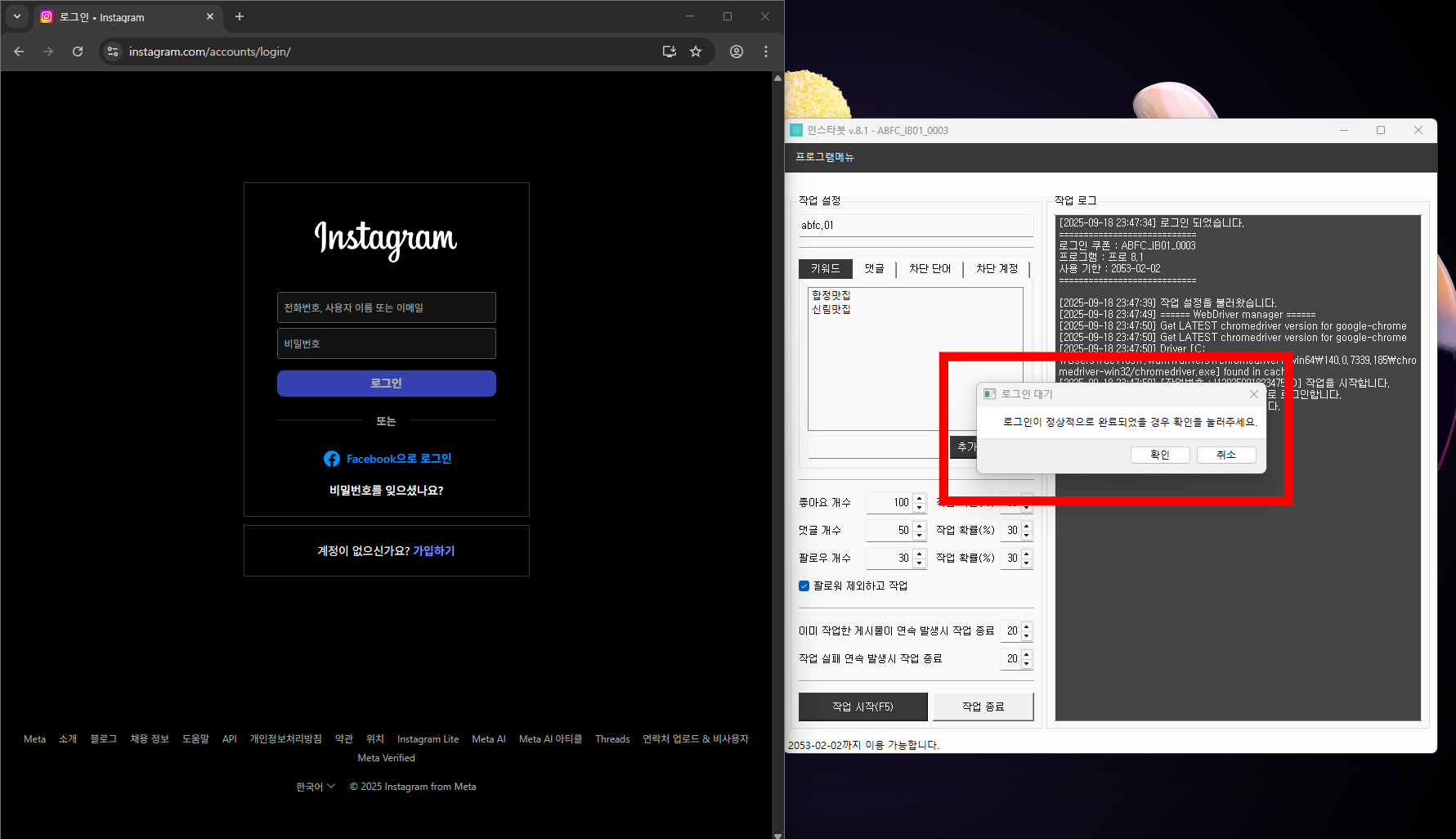Screen dimensions: 1456x839
Task: Click the abfc.01 setting name field
Action: (x=916, y=225)
